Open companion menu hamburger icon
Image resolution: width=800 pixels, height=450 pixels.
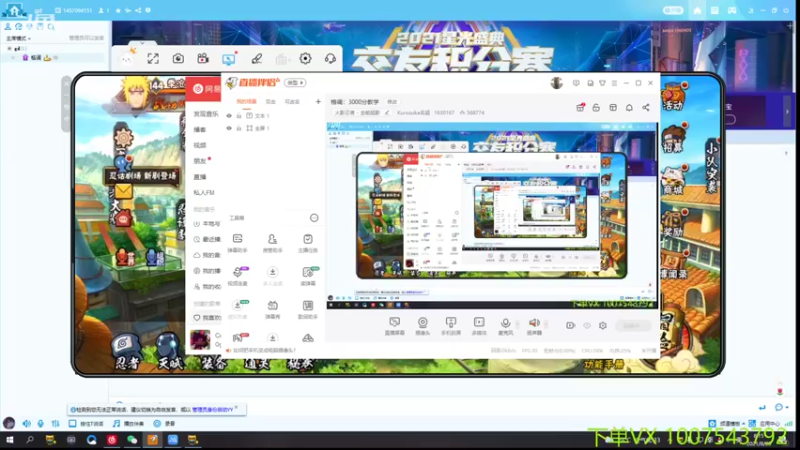[614, 83]
